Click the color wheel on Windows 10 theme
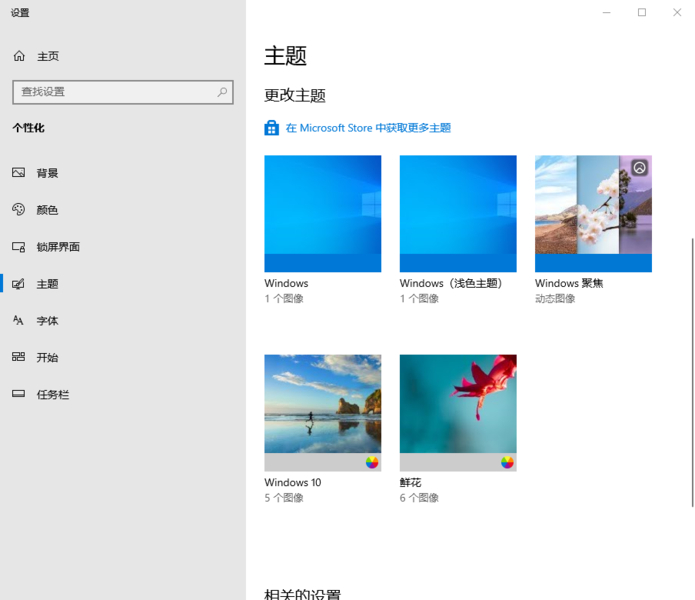695x600 pixels. pos(372,462)
